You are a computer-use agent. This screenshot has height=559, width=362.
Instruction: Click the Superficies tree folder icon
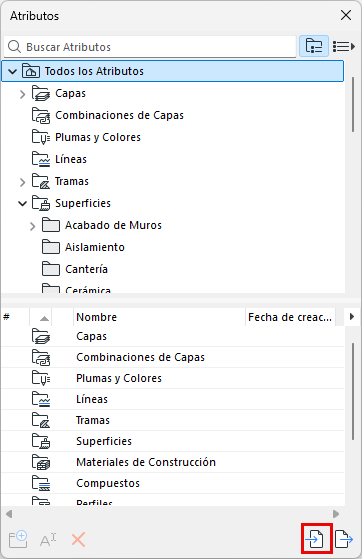[41, 203]
